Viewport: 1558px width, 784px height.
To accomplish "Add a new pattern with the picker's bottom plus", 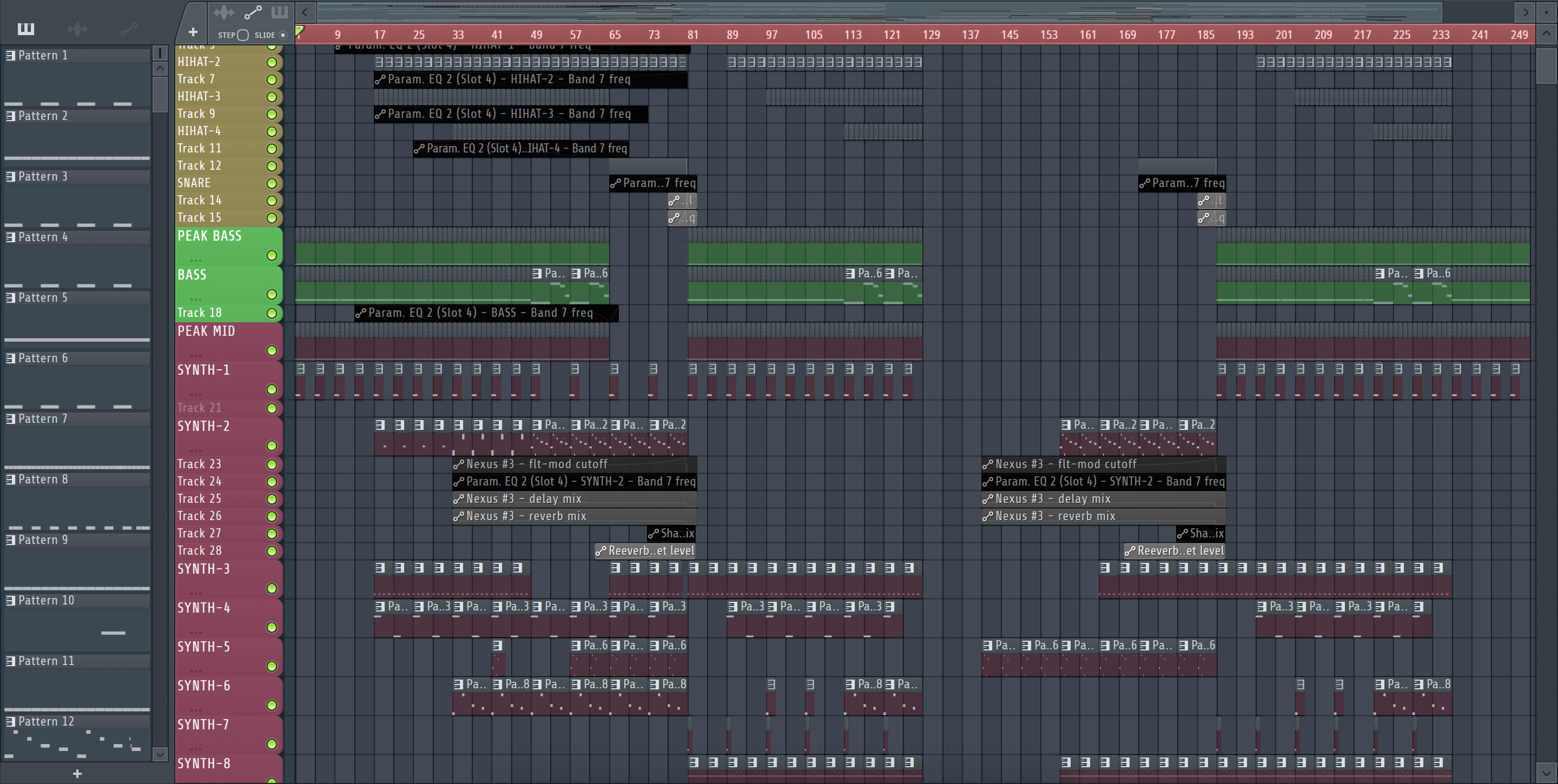I will pos(77,774).
